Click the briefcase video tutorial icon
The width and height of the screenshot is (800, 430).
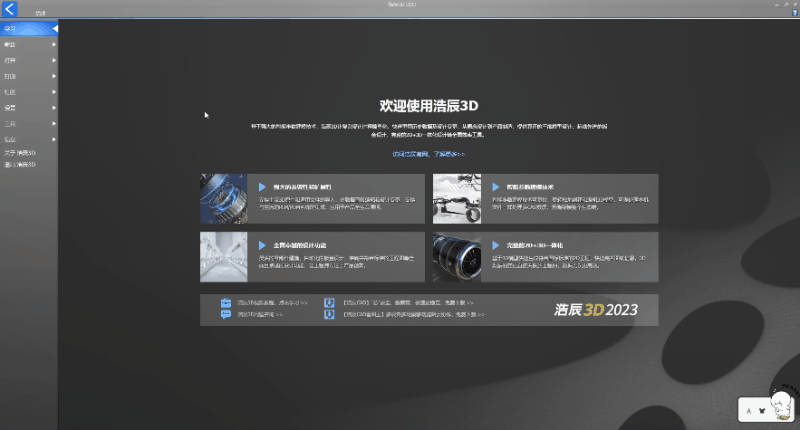(x=226, y=302)
